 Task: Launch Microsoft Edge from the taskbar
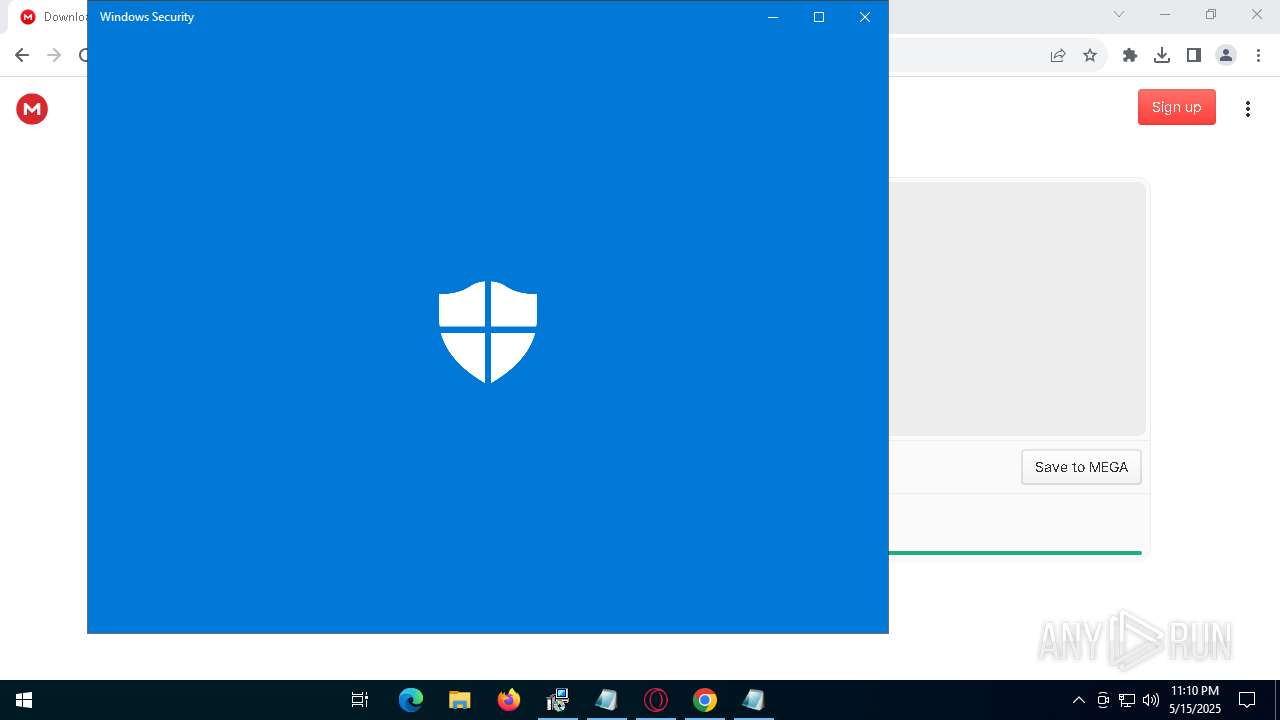click(x=411, y=700)
